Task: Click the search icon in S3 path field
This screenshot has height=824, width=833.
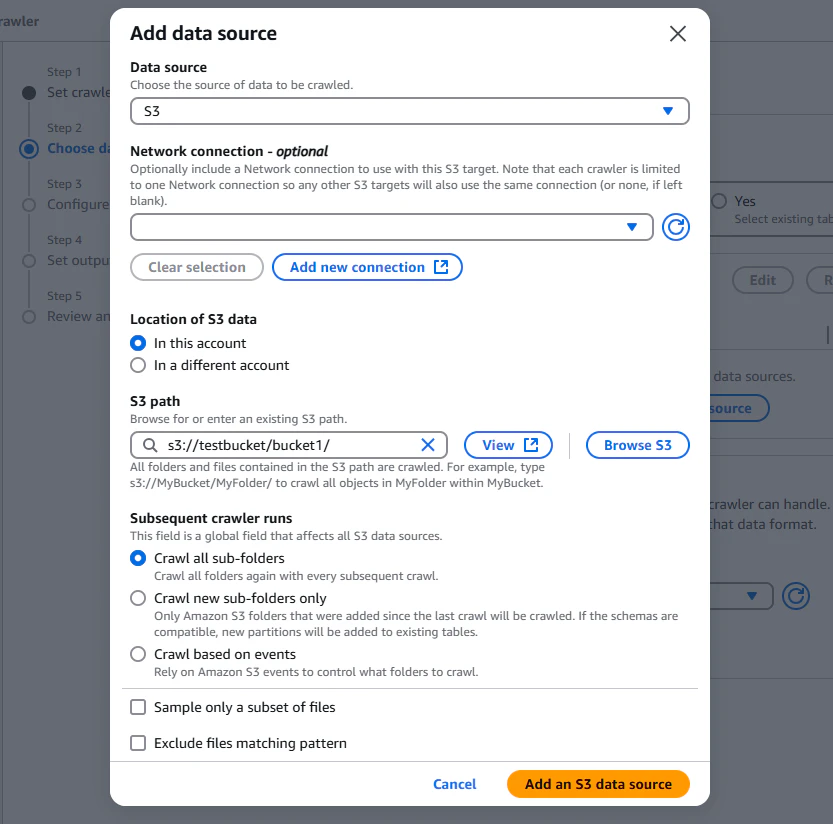Action: 150,445
